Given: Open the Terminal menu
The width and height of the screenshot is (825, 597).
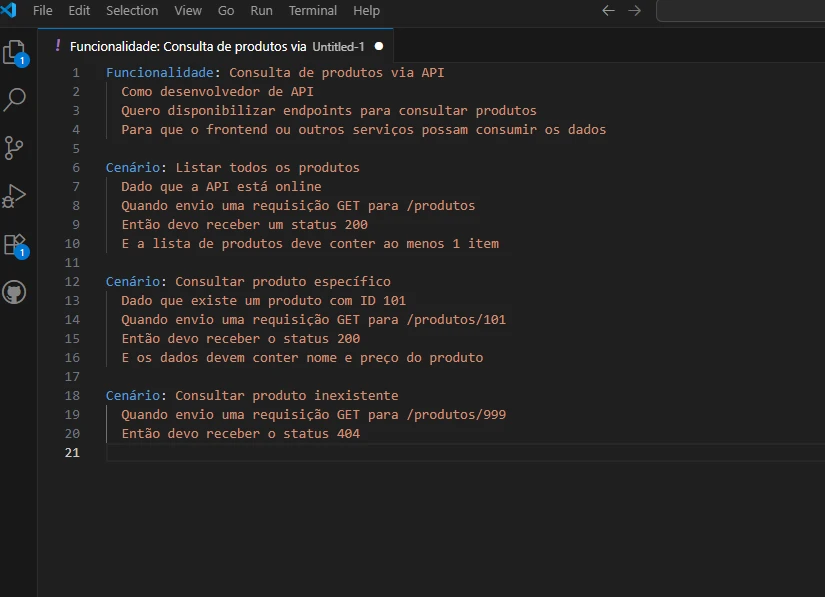Looking at the screenshot, I should tap(313, 11).
